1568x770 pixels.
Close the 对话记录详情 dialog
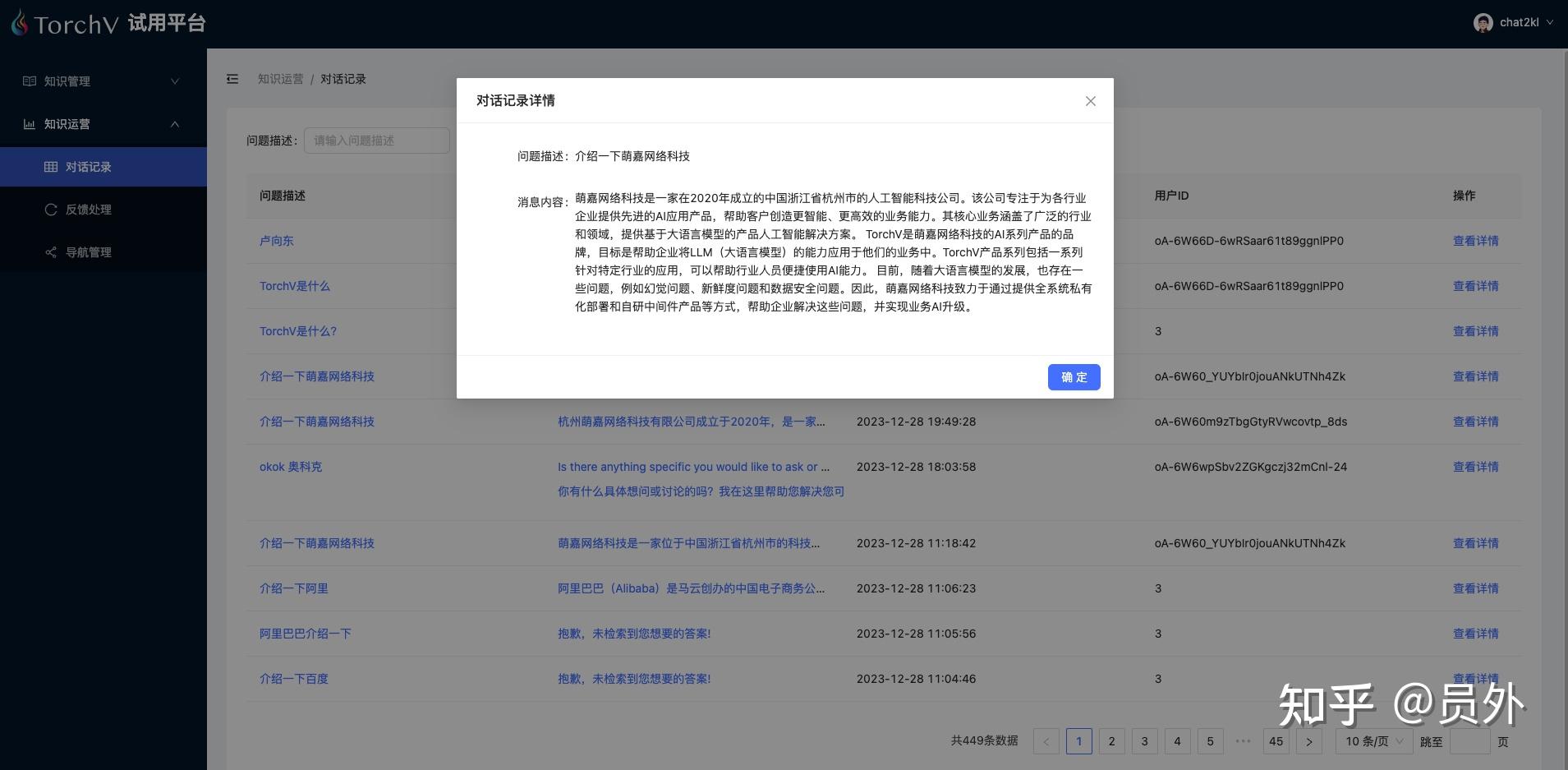click(x=1090, y=100)
